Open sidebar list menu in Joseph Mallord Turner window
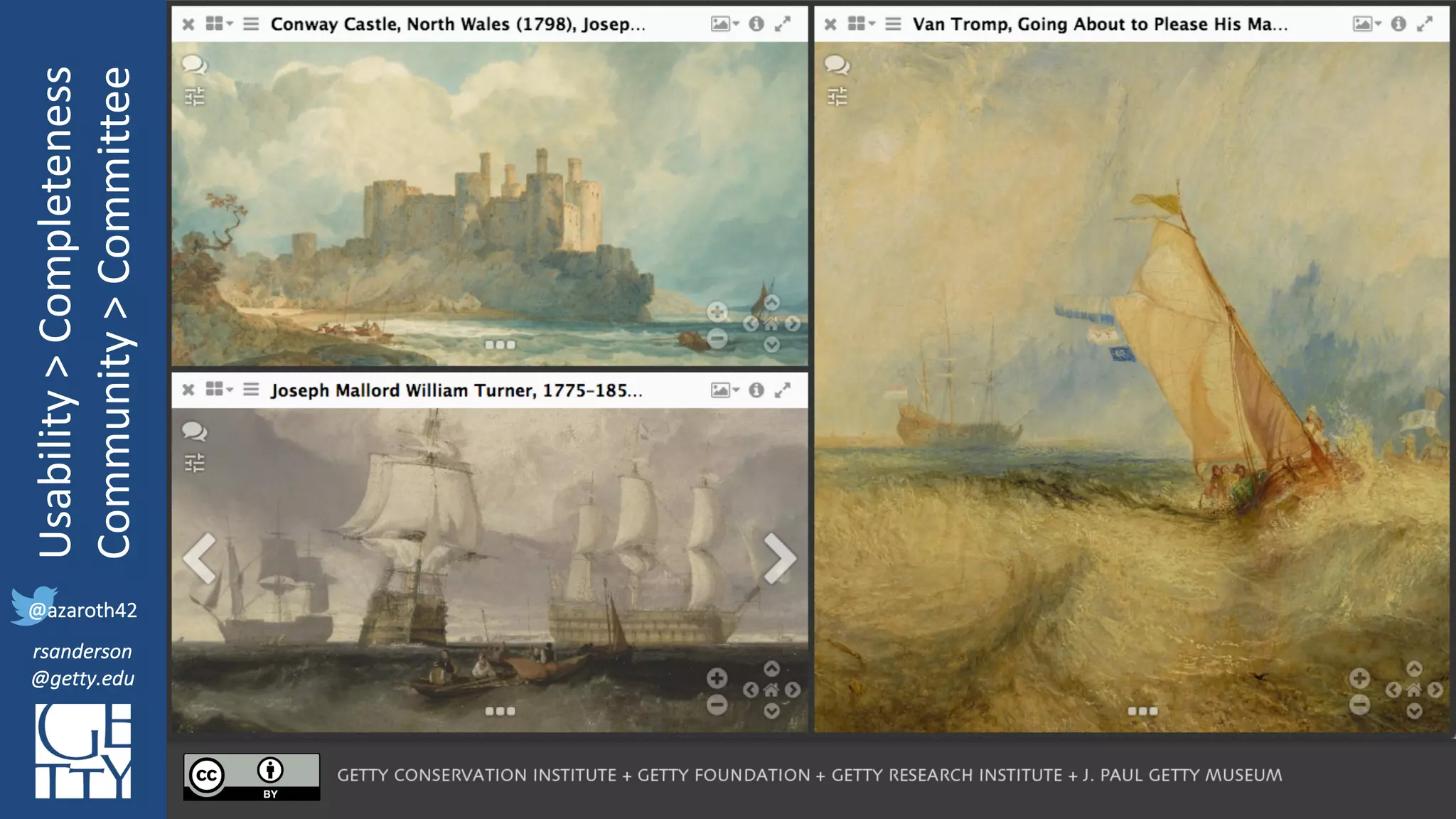The width and height of the screenshot is (1456, 819). click(x=251, y=390)
